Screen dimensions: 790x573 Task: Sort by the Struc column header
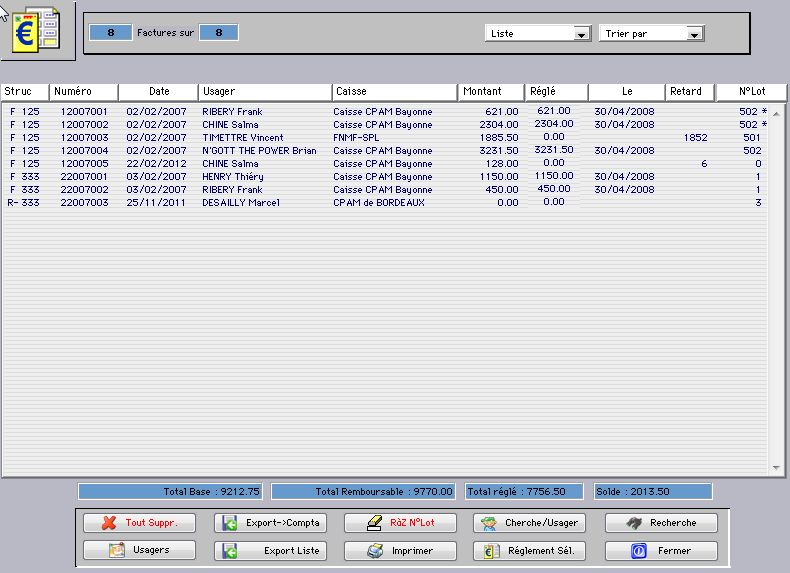pos(25,92)
